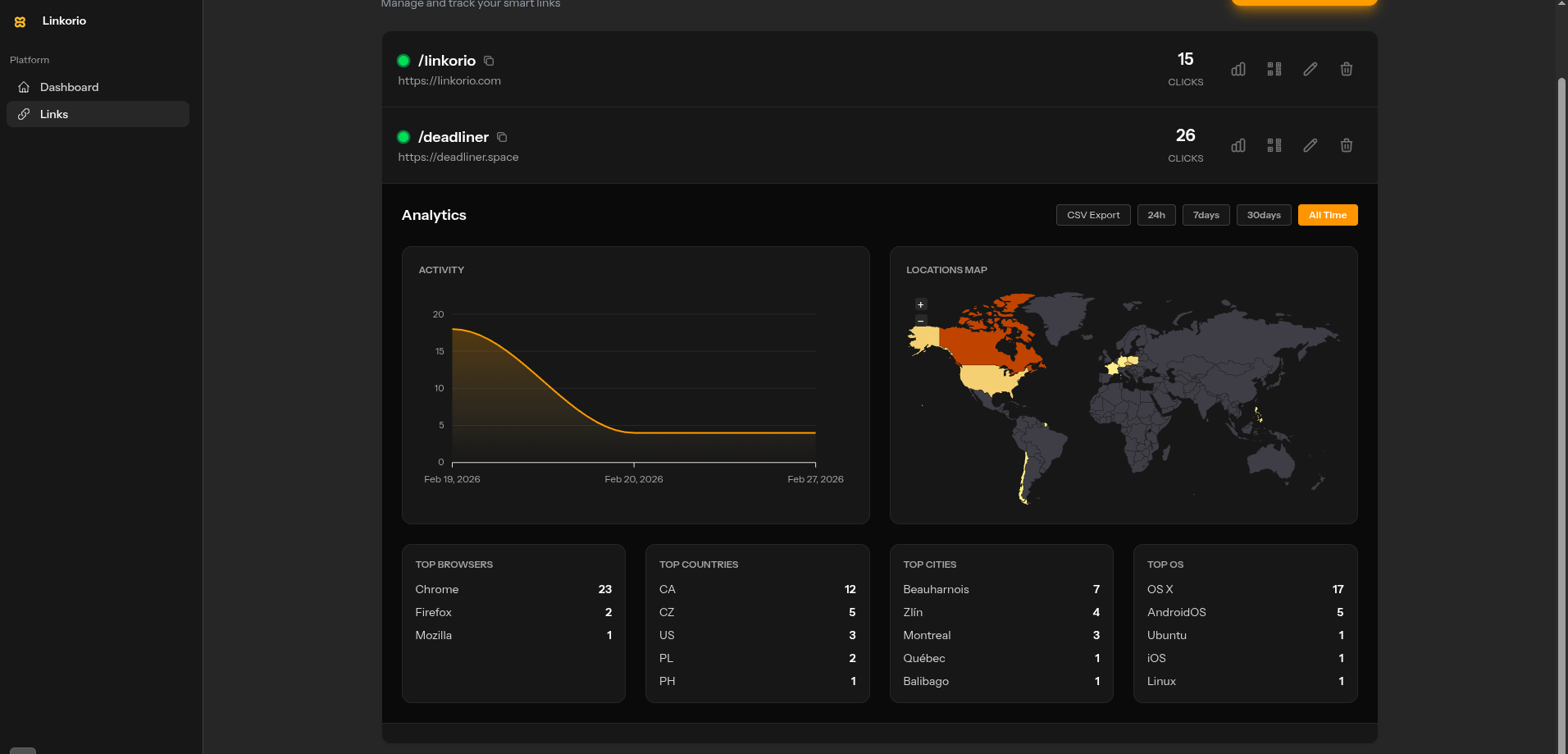The image size is (1568, 754).
Task: Show QR code for /deadliner link
Action: tap(1274, 145)
